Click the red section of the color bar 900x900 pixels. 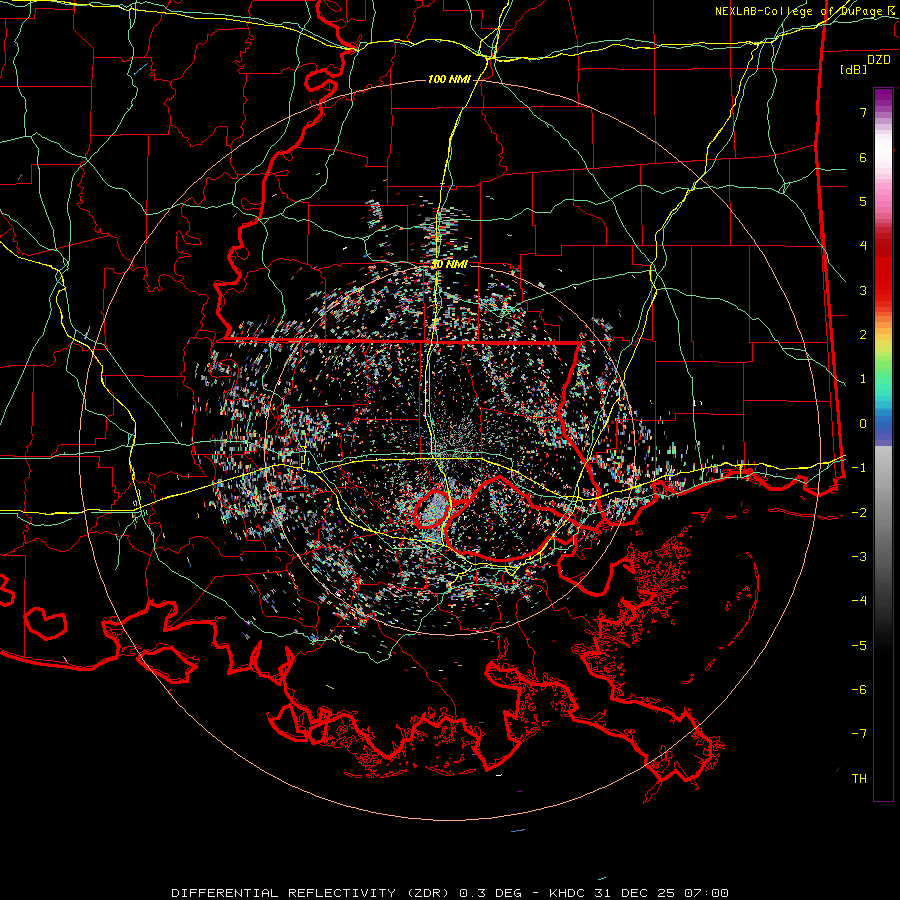[883, 270]
